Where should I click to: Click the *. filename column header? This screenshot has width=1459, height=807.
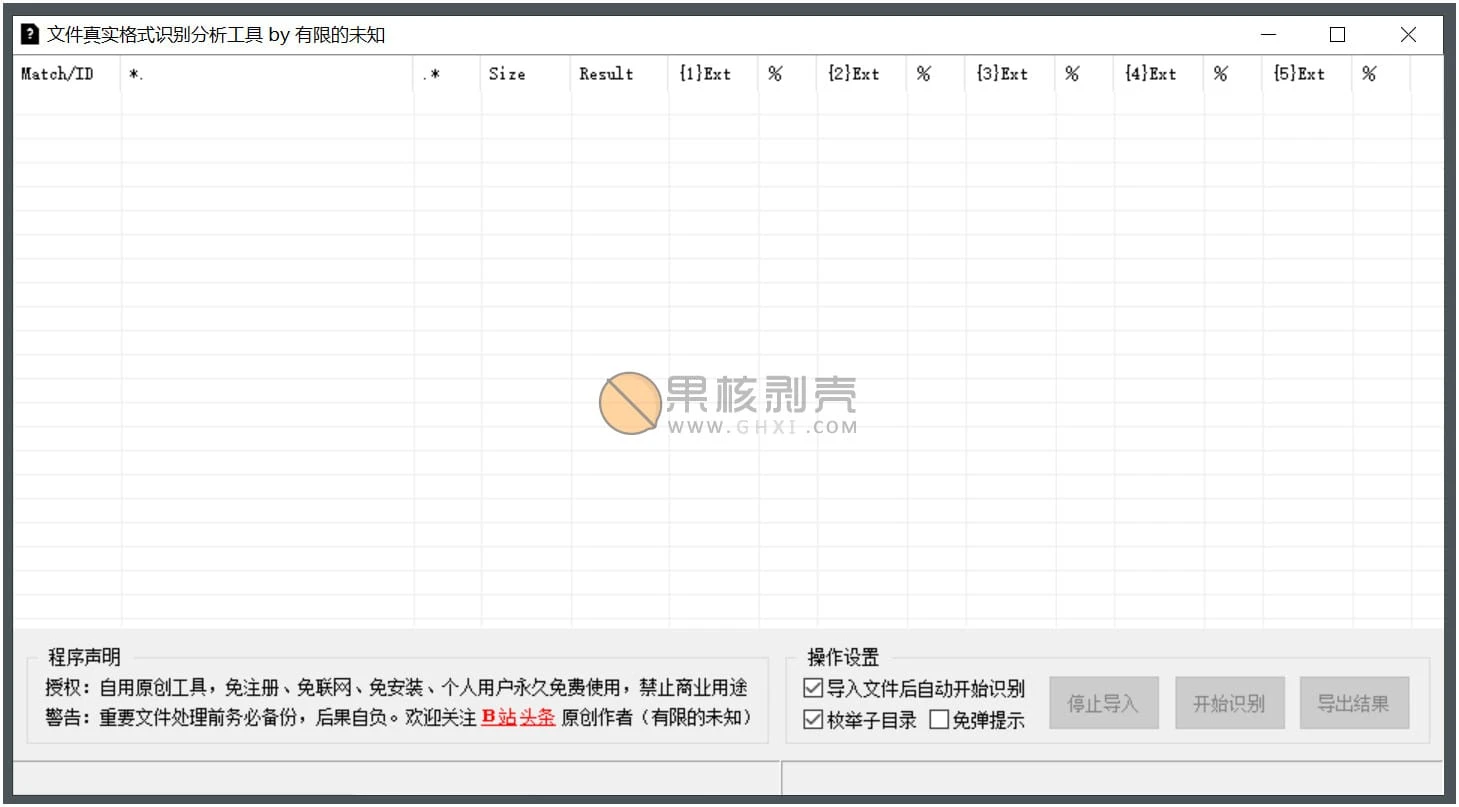267,74
